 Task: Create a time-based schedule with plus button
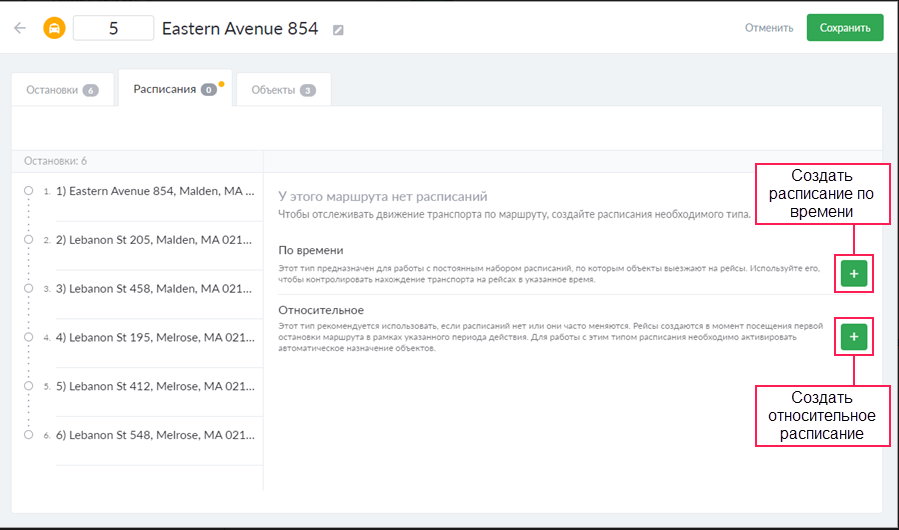[x=853, y=273]
